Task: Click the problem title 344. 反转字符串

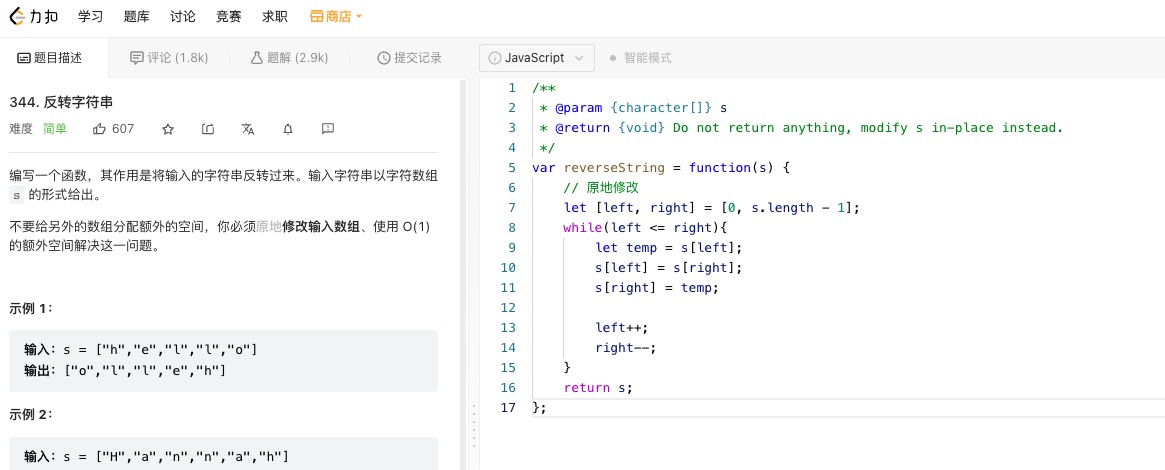Action: (61, 102)
